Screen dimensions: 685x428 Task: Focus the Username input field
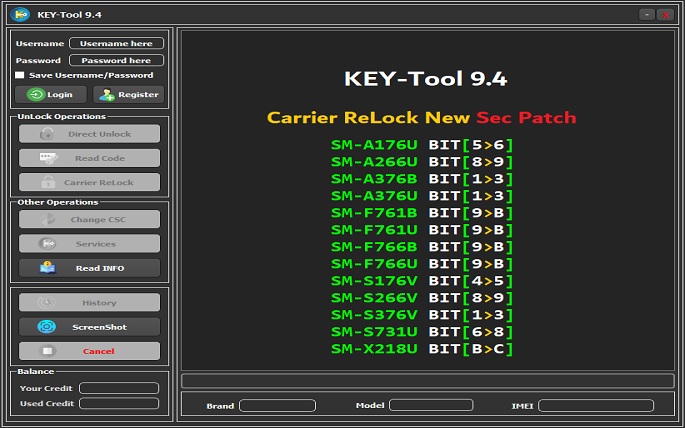(x=117, y=43)
